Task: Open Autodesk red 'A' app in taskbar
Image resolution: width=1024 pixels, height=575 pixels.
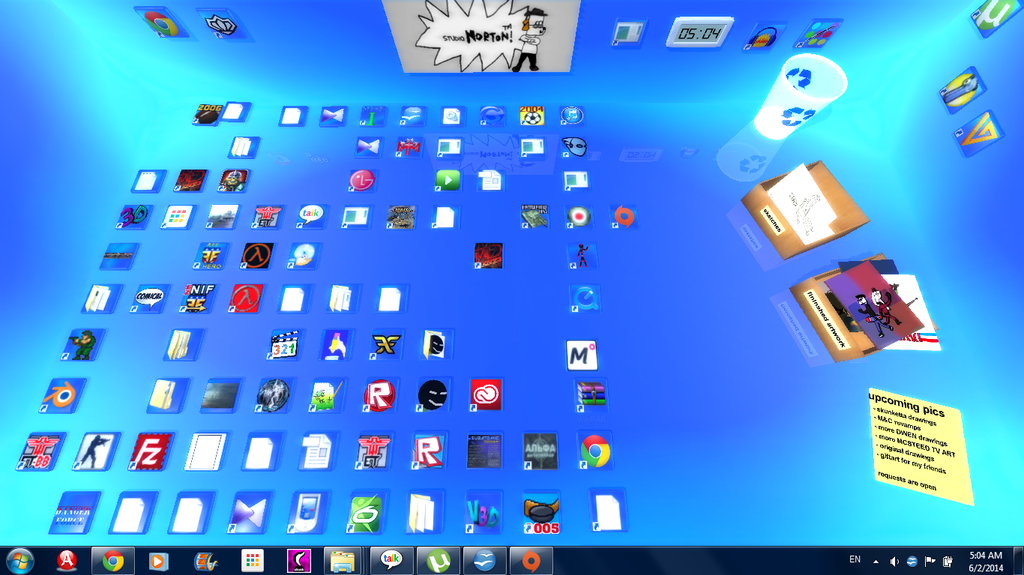Action: pyautogui.click(x=67, y=561)
